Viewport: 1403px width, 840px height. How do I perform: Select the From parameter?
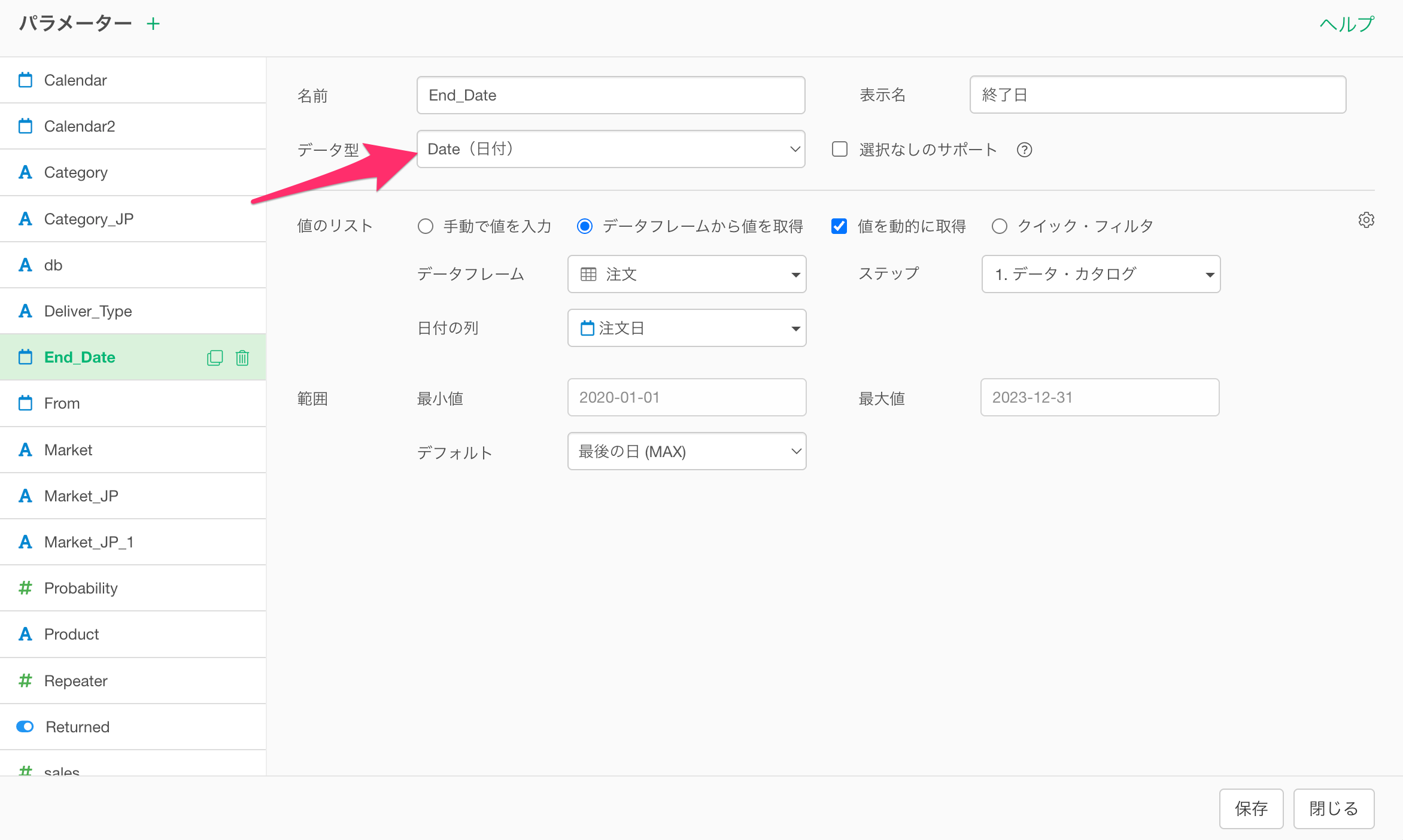click(133, 403)
